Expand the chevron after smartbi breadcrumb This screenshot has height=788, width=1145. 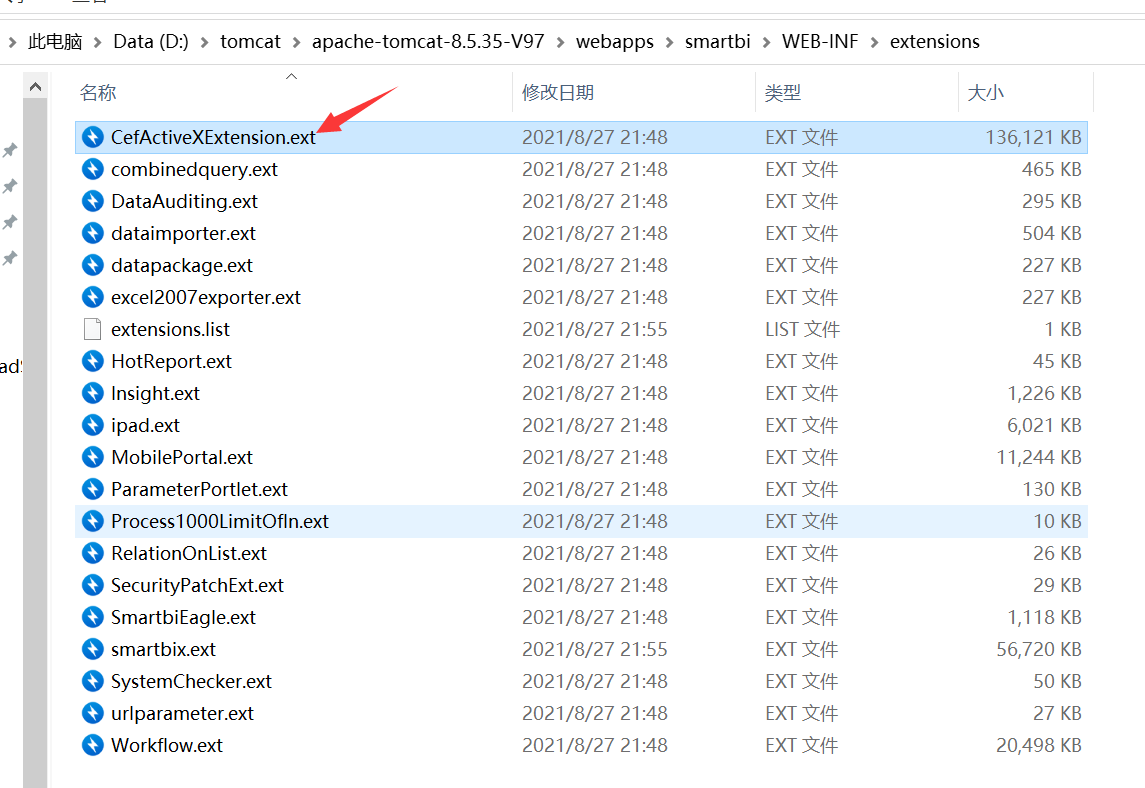(766, 42)
